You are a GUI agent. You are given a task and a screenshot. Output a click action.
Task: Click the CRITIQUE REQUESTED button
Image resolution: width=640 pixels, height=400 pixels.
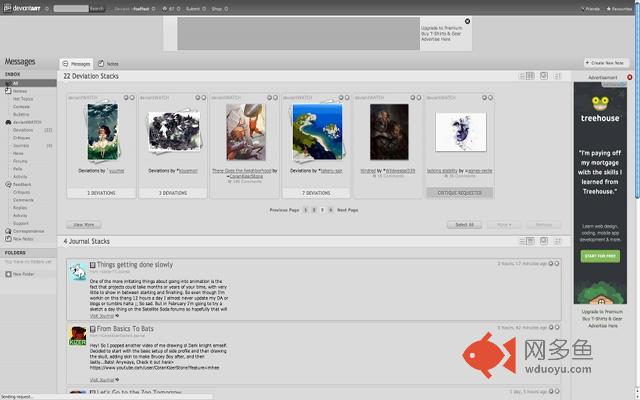click(x=460, y=193)
